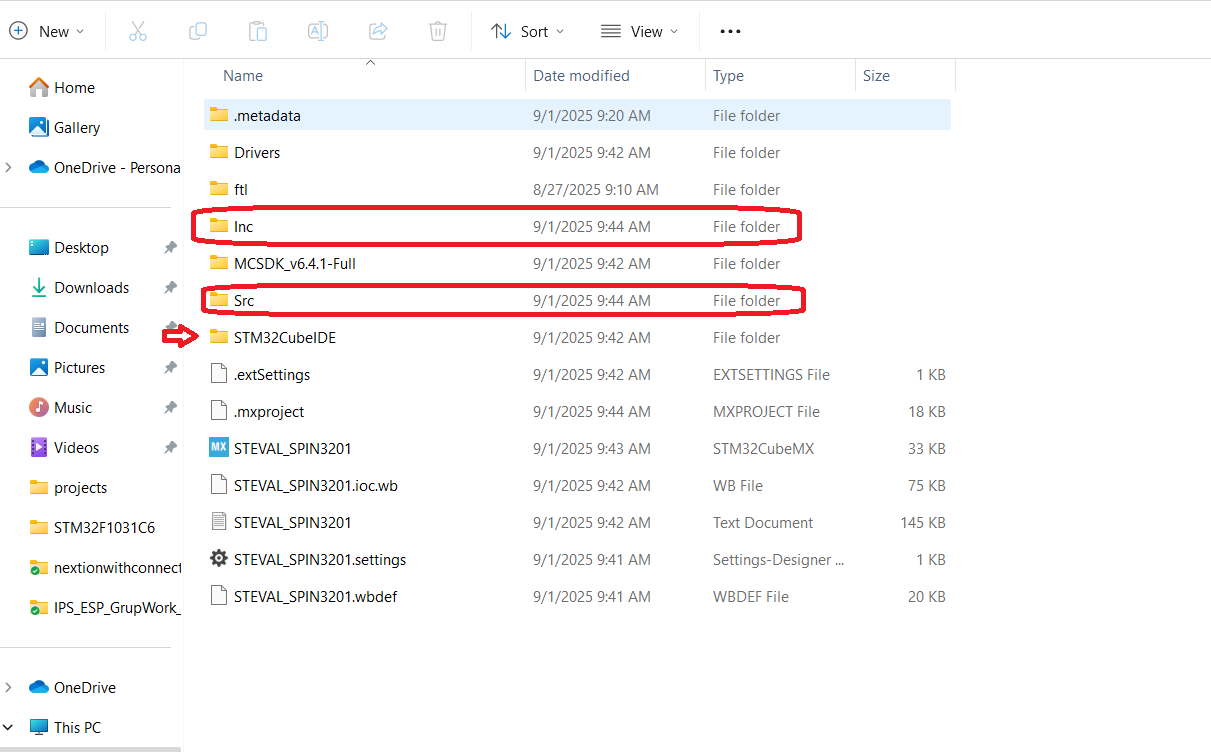Sort files by the Size column
Screen dimensions: 1211x752
click(x=875, y=75)
